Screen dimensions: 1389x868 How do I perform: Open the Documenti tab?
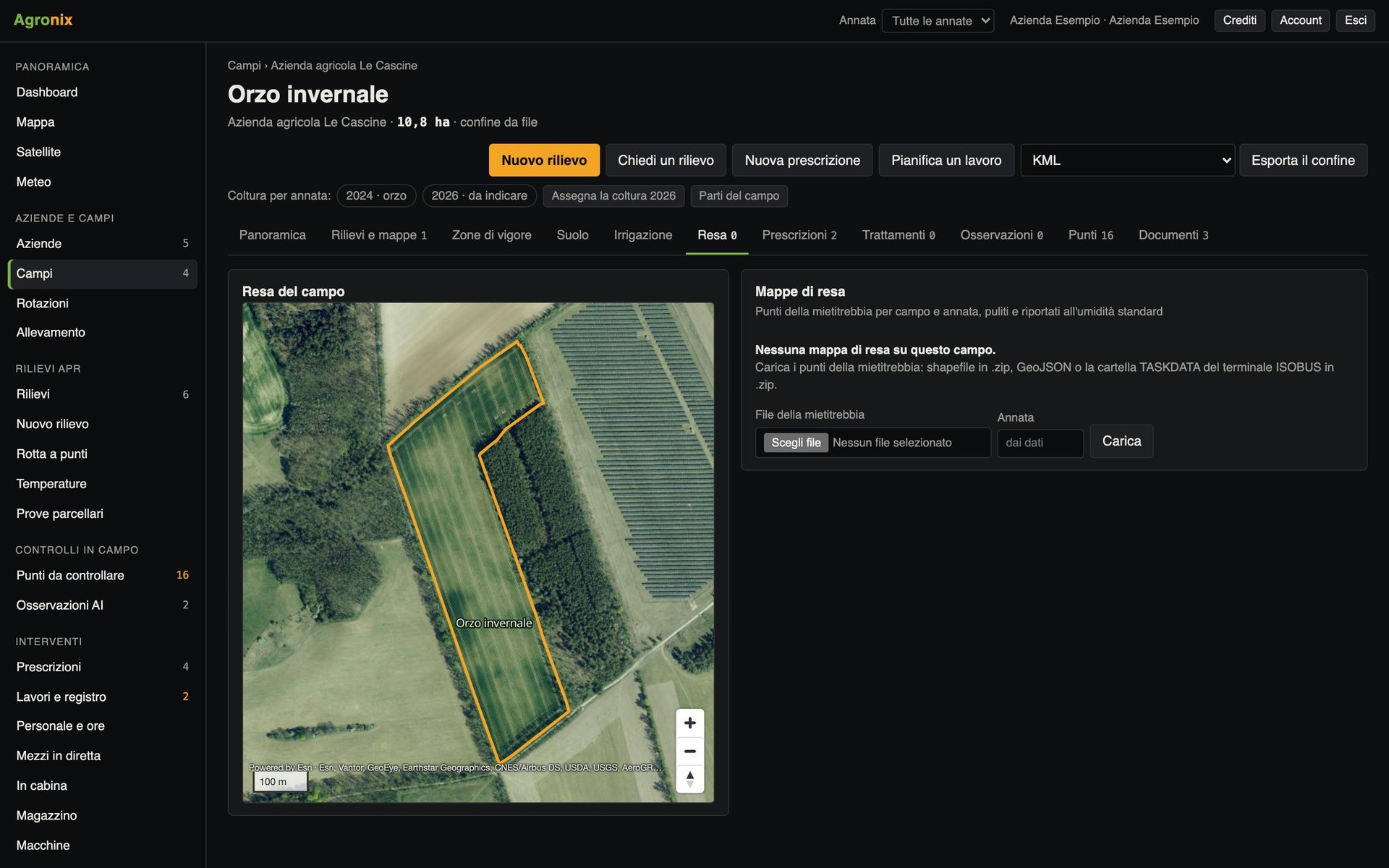coord(1173,235)
